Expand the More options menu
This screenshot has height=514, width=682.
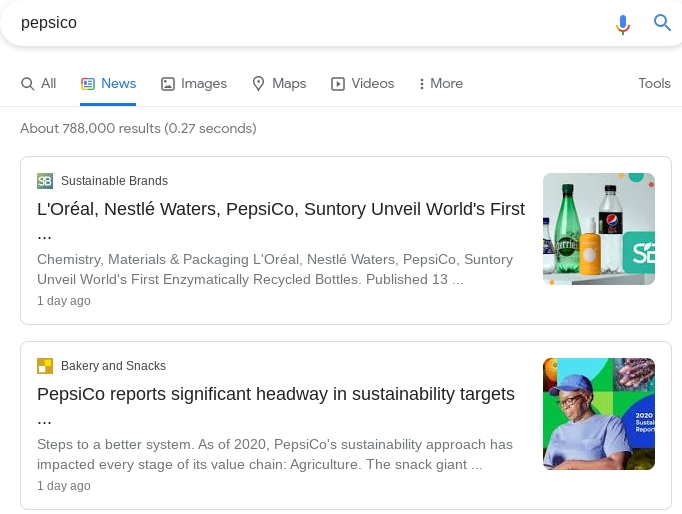(x=441, y=84)
